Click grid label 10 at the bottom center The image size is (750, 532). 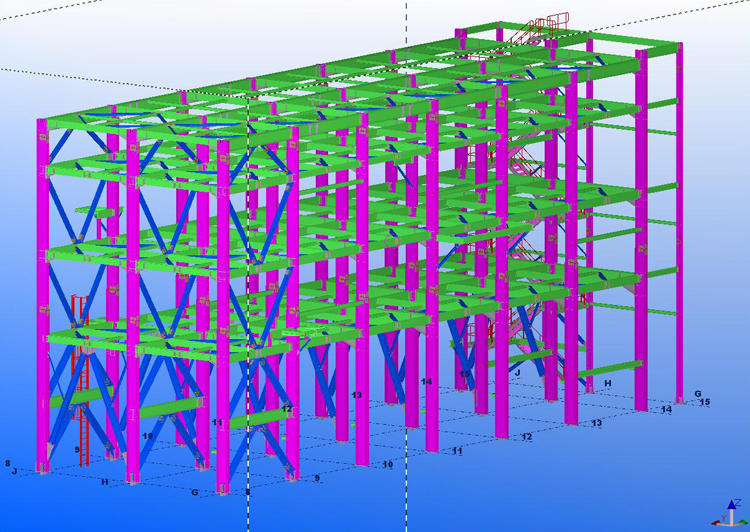[x=387, y=465]
